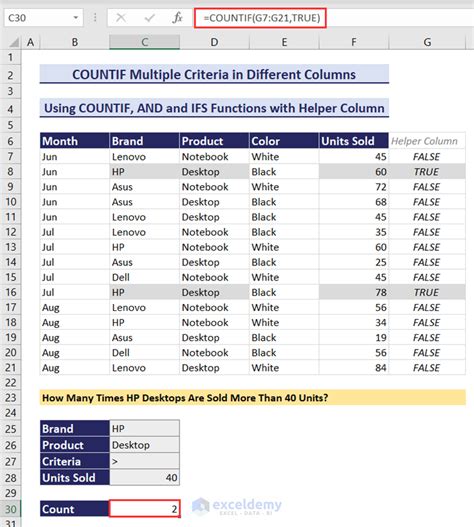Click the criteria Product value 'Desktop' in row 26

coord(145,445)
